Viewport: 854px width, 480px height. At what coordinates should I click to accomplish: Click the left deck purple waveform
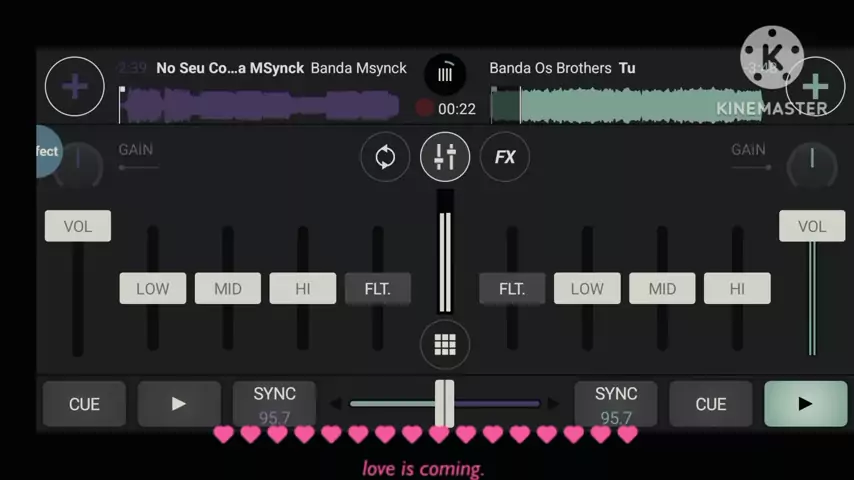pyautogui.click(x=260, y=106)
